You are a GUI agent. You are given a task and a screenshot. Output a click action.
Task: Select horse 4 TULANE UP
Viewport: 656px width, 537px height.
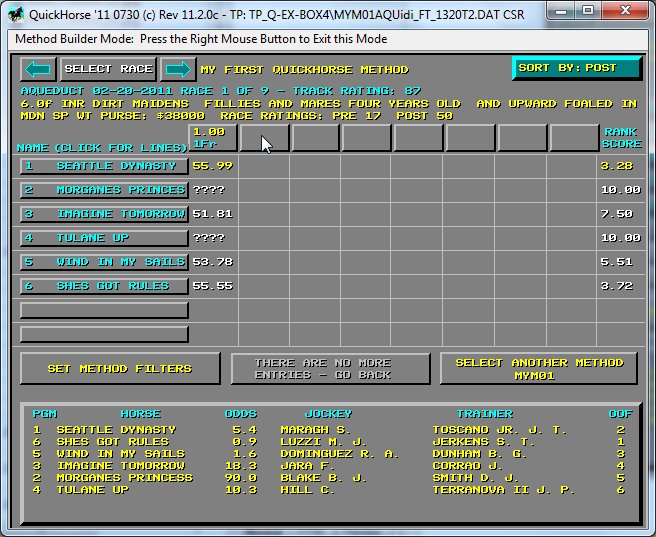[x=104, y=238]
